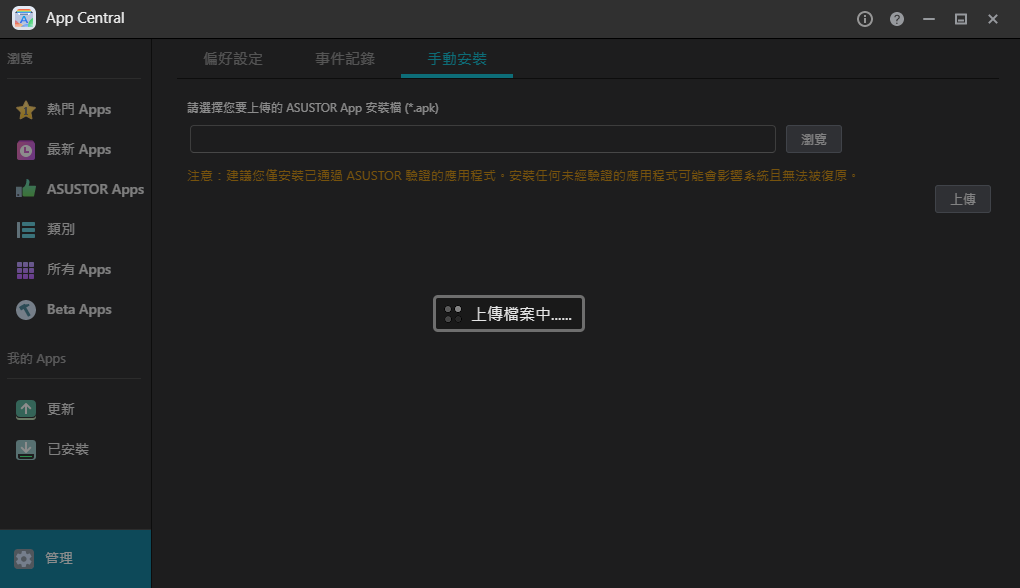Screen dimensions: 1020x588
Task: Click the 所有 Apps grid icon
Action: coord(25,270)
